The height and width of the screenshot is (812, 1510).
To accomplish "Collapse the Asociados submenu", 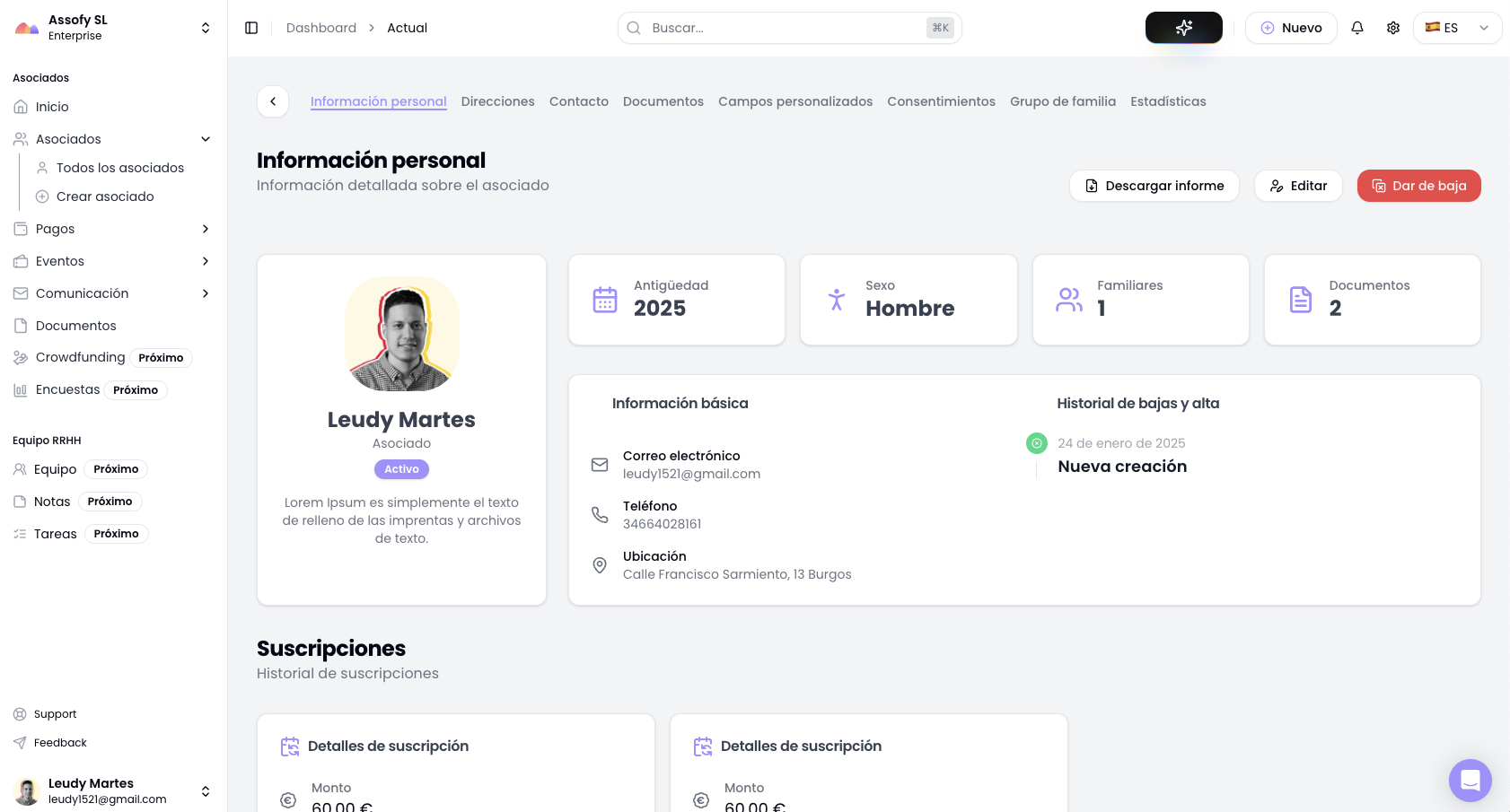I will point(205,139).
